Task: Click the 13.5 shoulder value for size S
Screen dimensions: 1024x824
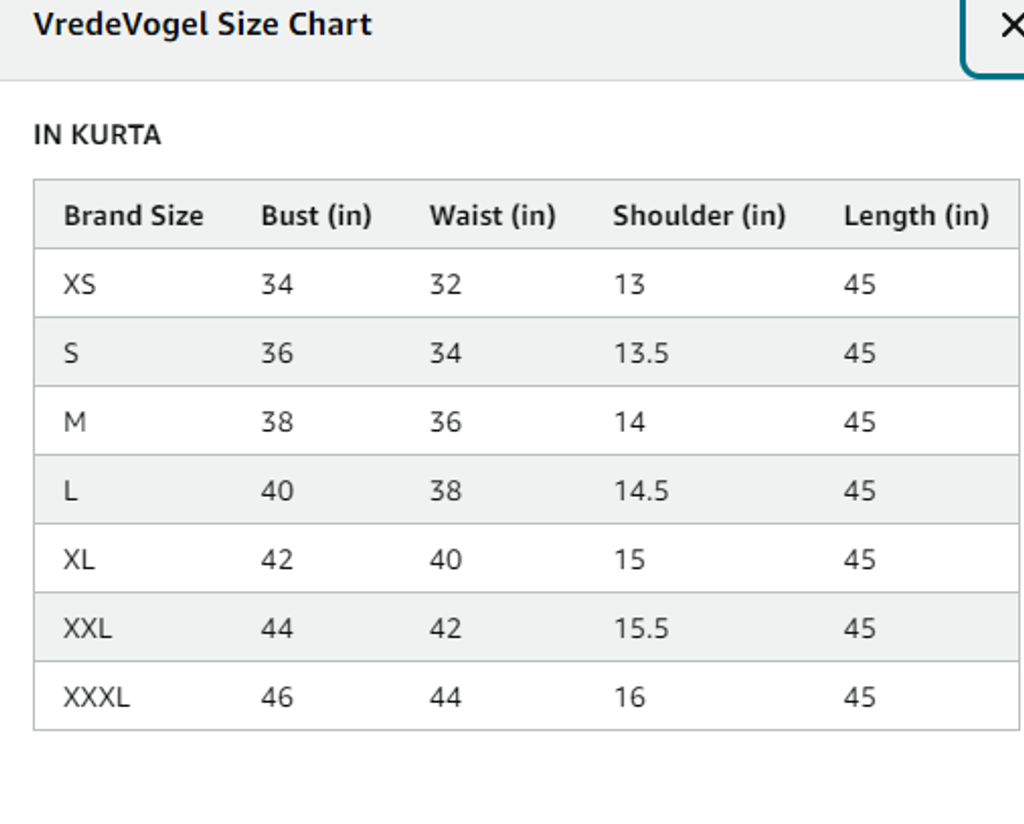Action: point(641,354)
